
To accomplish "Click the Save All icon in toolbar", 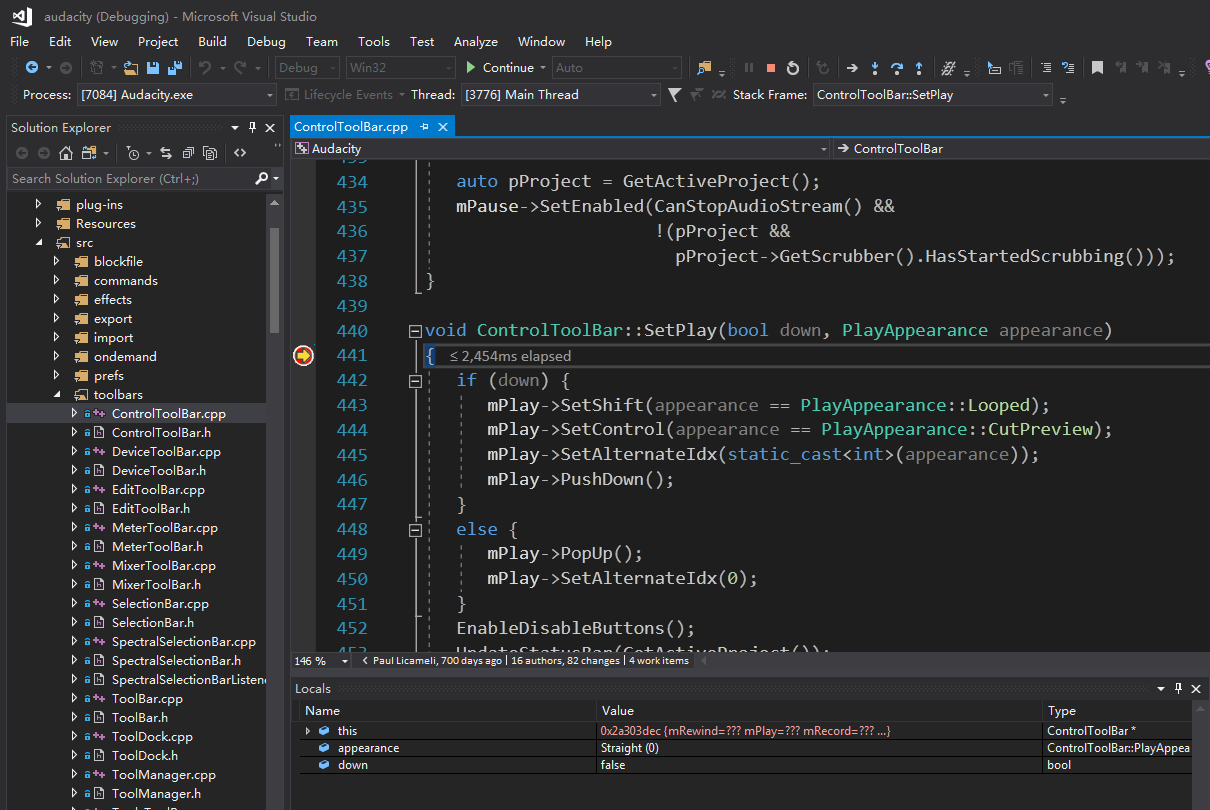I will (175, 68).
